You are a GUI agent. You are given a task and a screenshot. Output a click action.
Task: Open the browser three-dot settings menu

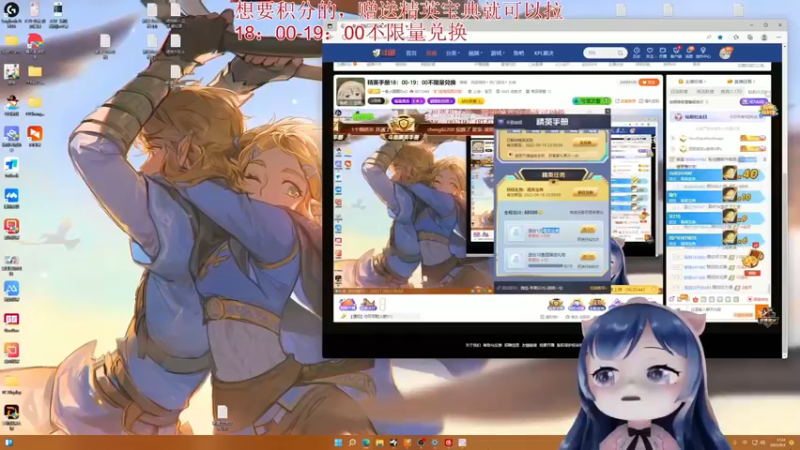pyautogui.click(x=778, y=37)
